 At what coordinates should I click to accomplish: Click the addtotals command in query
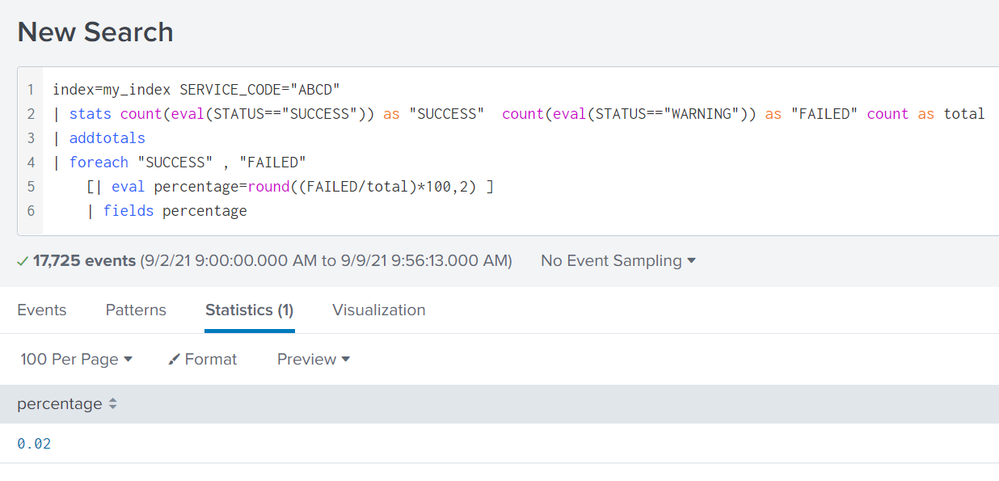[x=107, y=138]
